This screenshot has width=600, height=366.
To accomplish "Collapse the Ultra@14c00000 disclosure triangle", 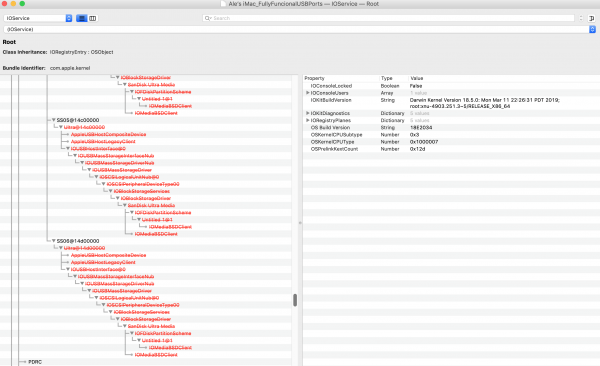I will click(x=61, y=127).
